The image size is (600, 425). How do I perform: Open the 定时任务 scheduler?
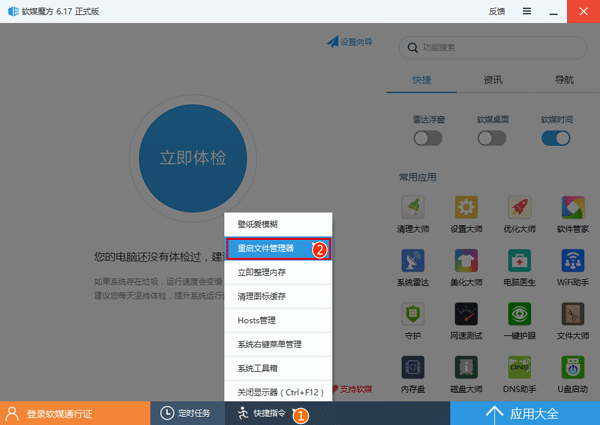[186, 413]
